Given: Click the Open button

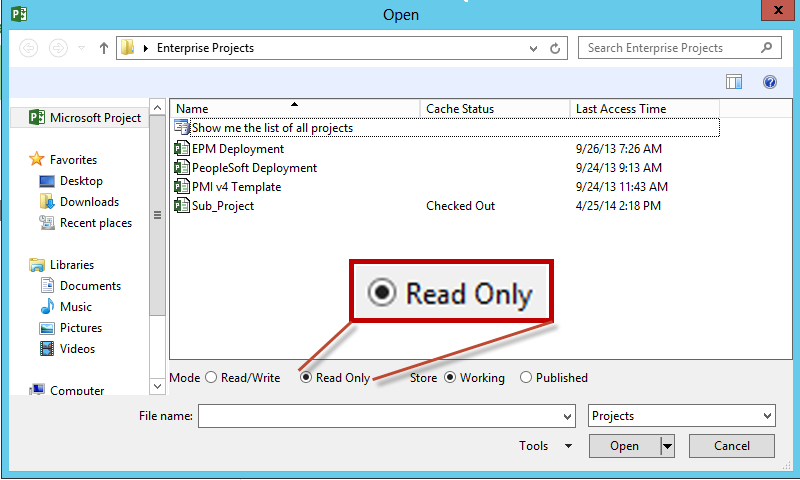Looking at the screenshot, I should pyautogui.click(x=624, y=446).
